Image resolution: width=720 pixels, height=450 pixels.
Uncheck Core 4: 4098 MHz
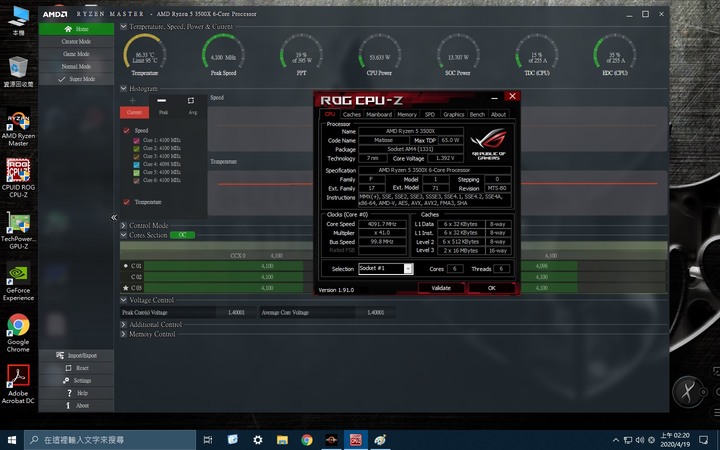tap(136, 164)
